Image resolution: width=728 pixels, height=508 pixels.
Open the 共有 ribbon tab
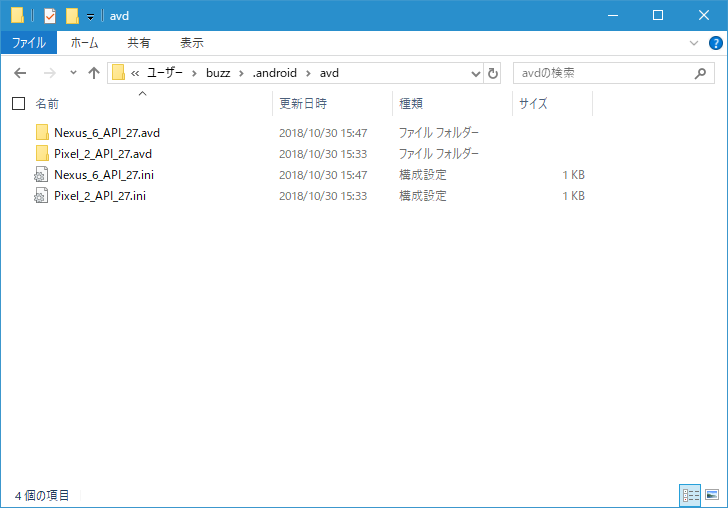point(139,43)
